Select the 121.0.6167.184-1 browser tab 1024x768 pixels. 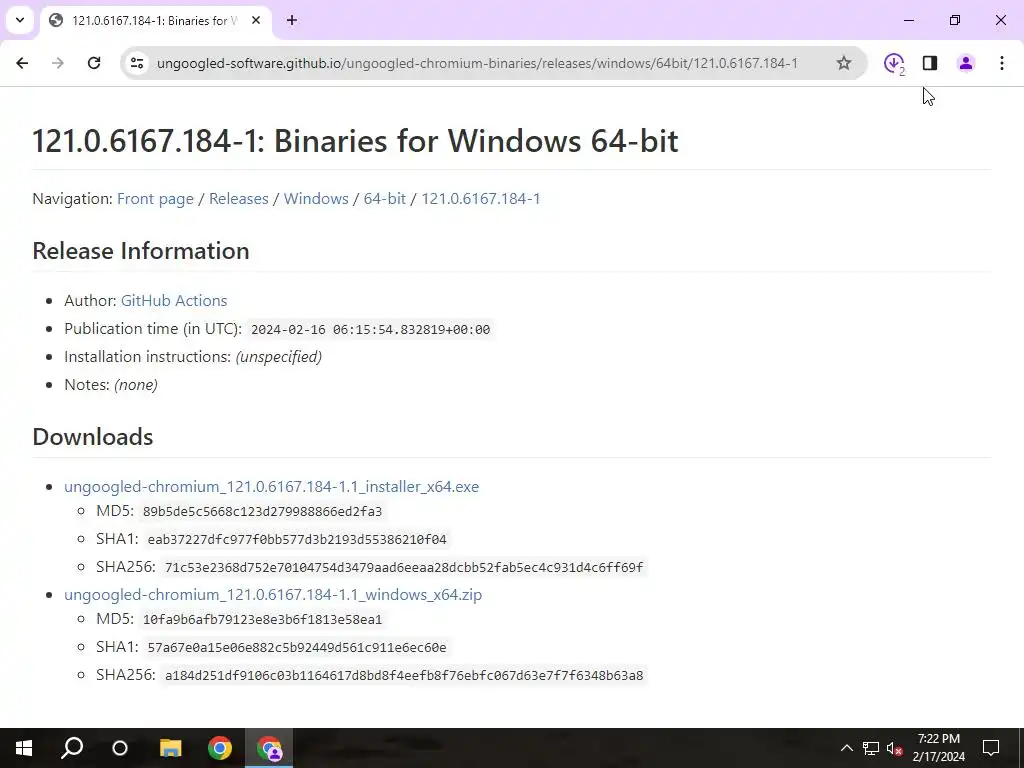click(x=153, y=21)
